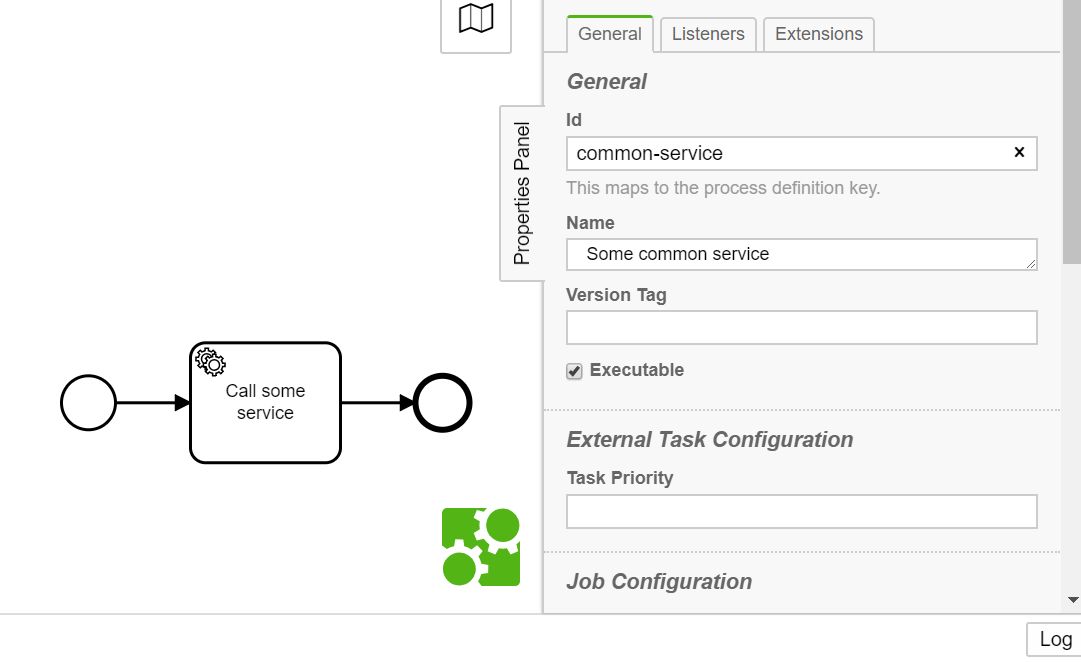The width and height of the screenshot is (1081, 662).
Task: Collapse the Properties Panel side tab
Action: click(x=522, y=193)
